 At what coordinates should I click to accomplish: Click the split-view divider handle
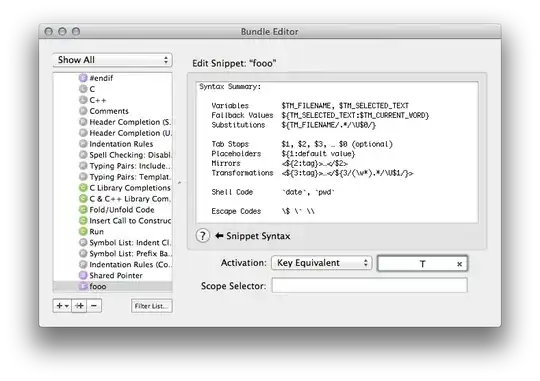[179, 183]
